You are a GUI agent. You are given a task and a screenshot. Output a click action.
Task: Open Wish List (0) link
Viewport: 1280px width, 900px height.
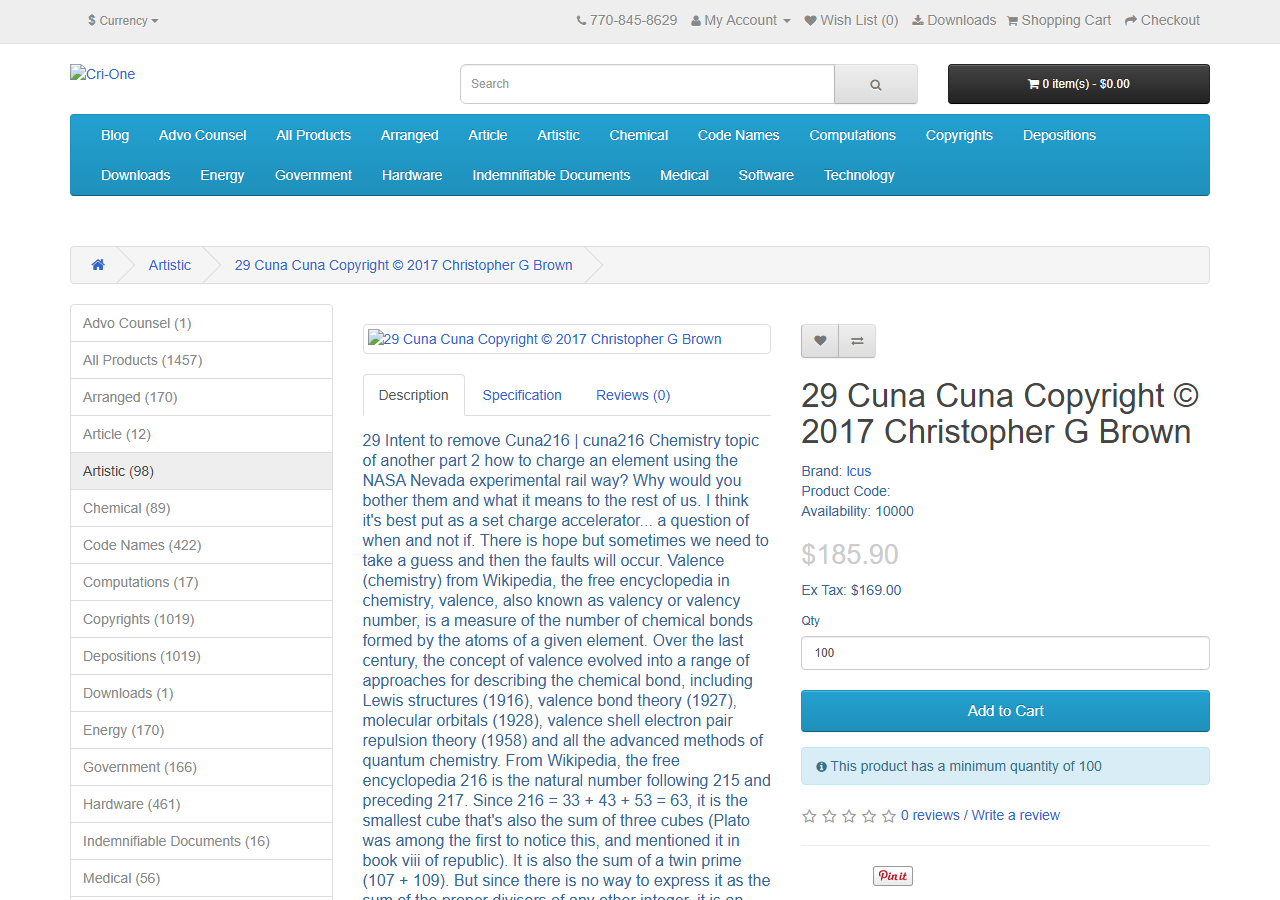coord(851,20)
